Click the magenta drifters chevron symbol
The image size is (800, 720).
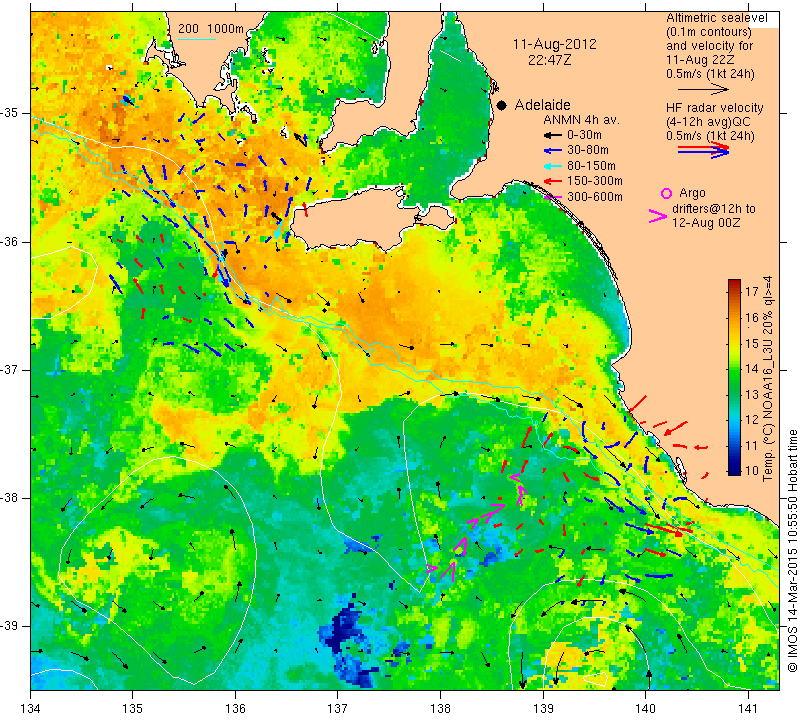658,216
